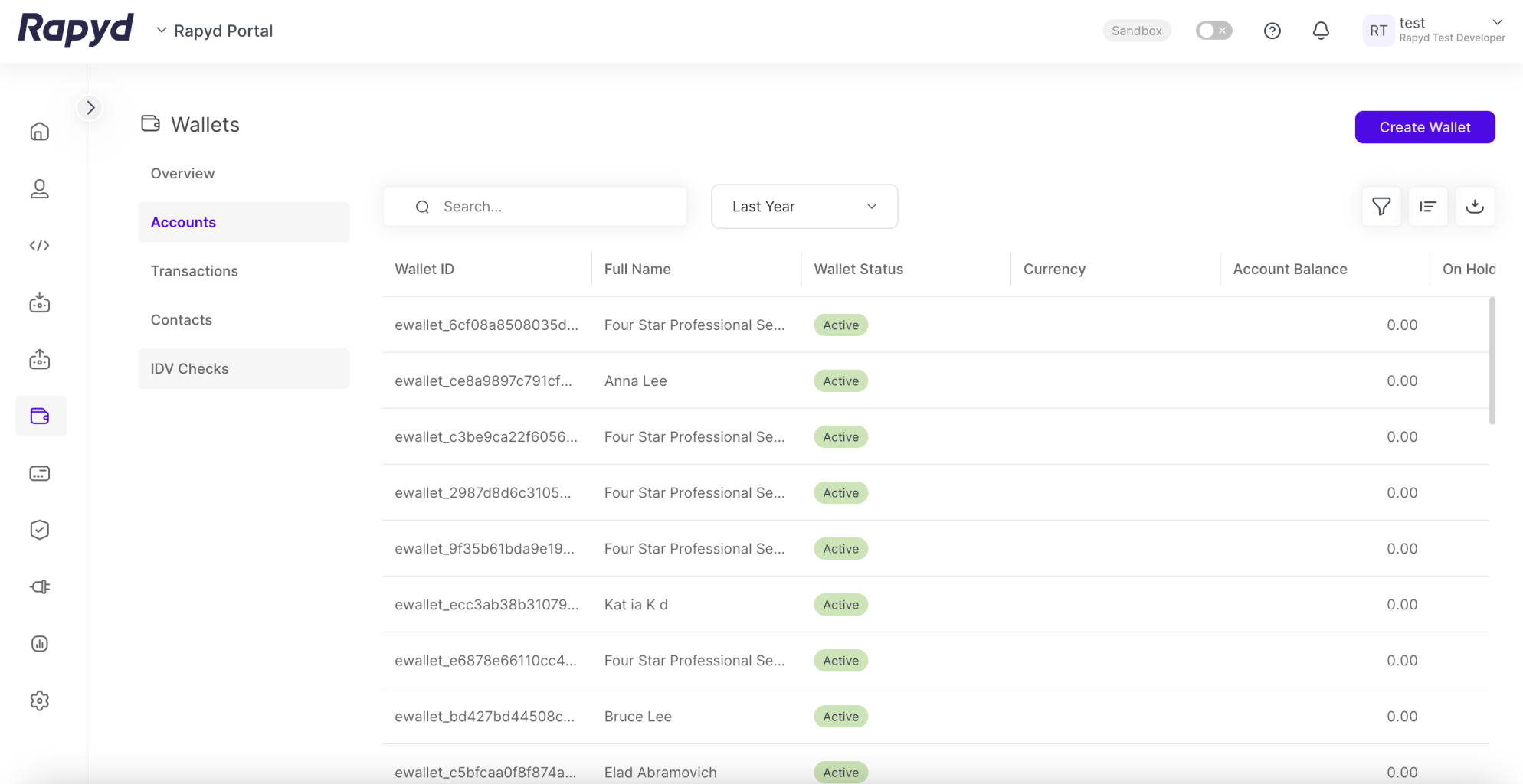Open the Plugins sidebar icon

pos(40,586)
